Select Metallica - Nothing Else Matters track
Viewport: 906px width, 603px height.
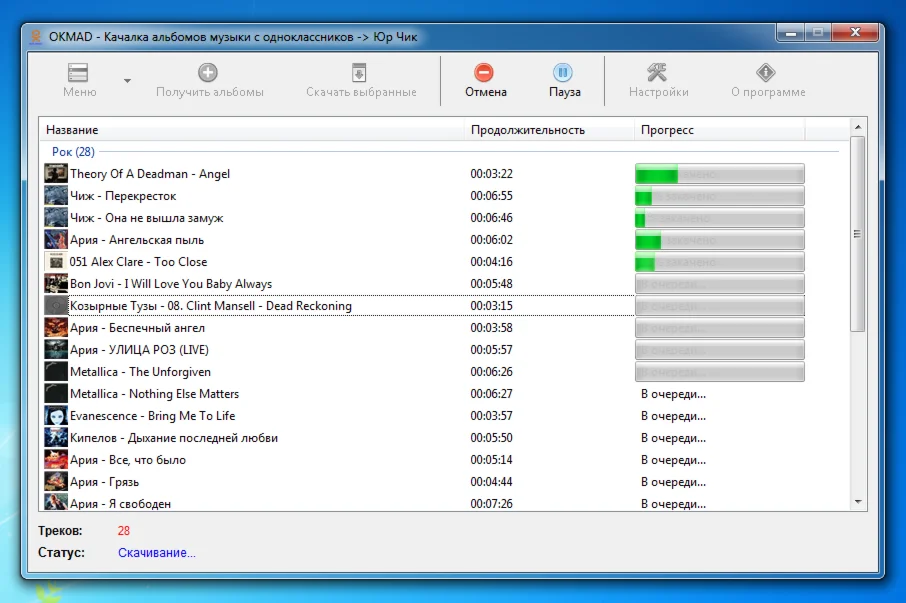click(154, 394)
